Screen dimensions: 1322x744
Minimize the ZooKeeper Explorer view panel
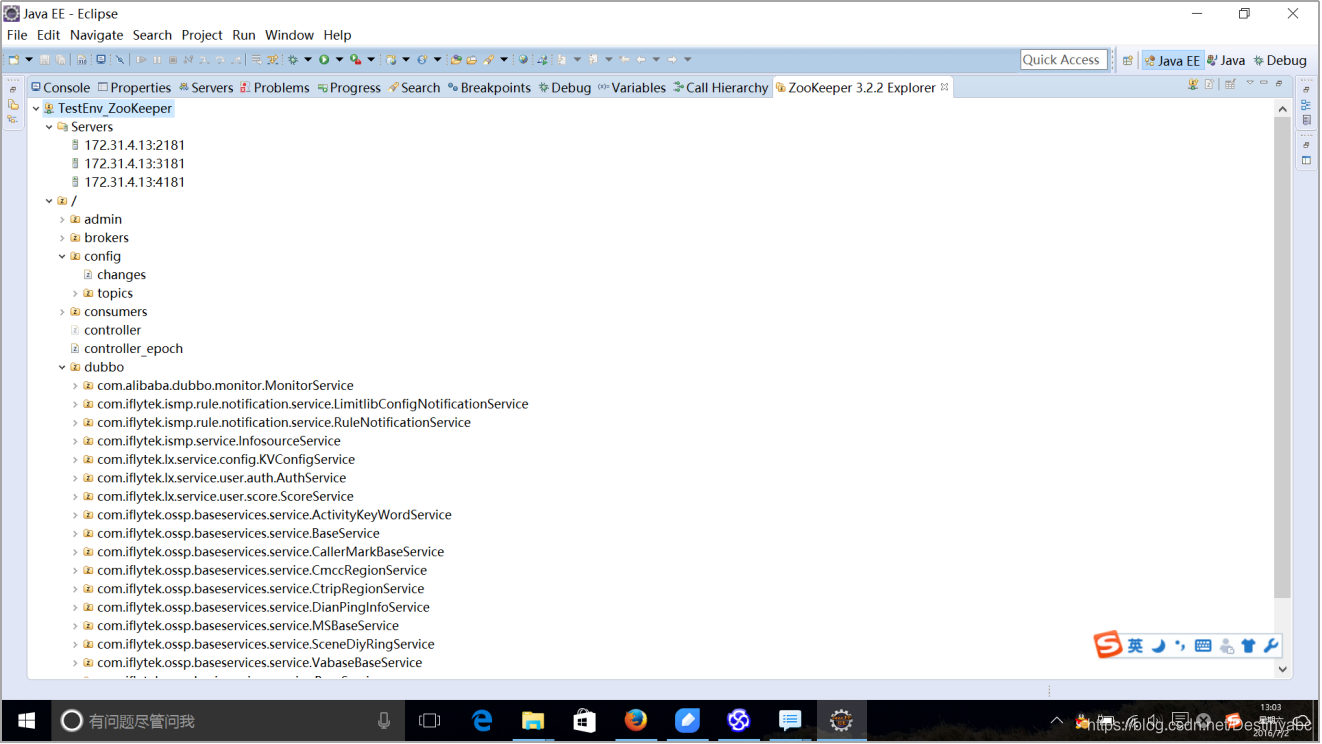(x=1264, y=82)
